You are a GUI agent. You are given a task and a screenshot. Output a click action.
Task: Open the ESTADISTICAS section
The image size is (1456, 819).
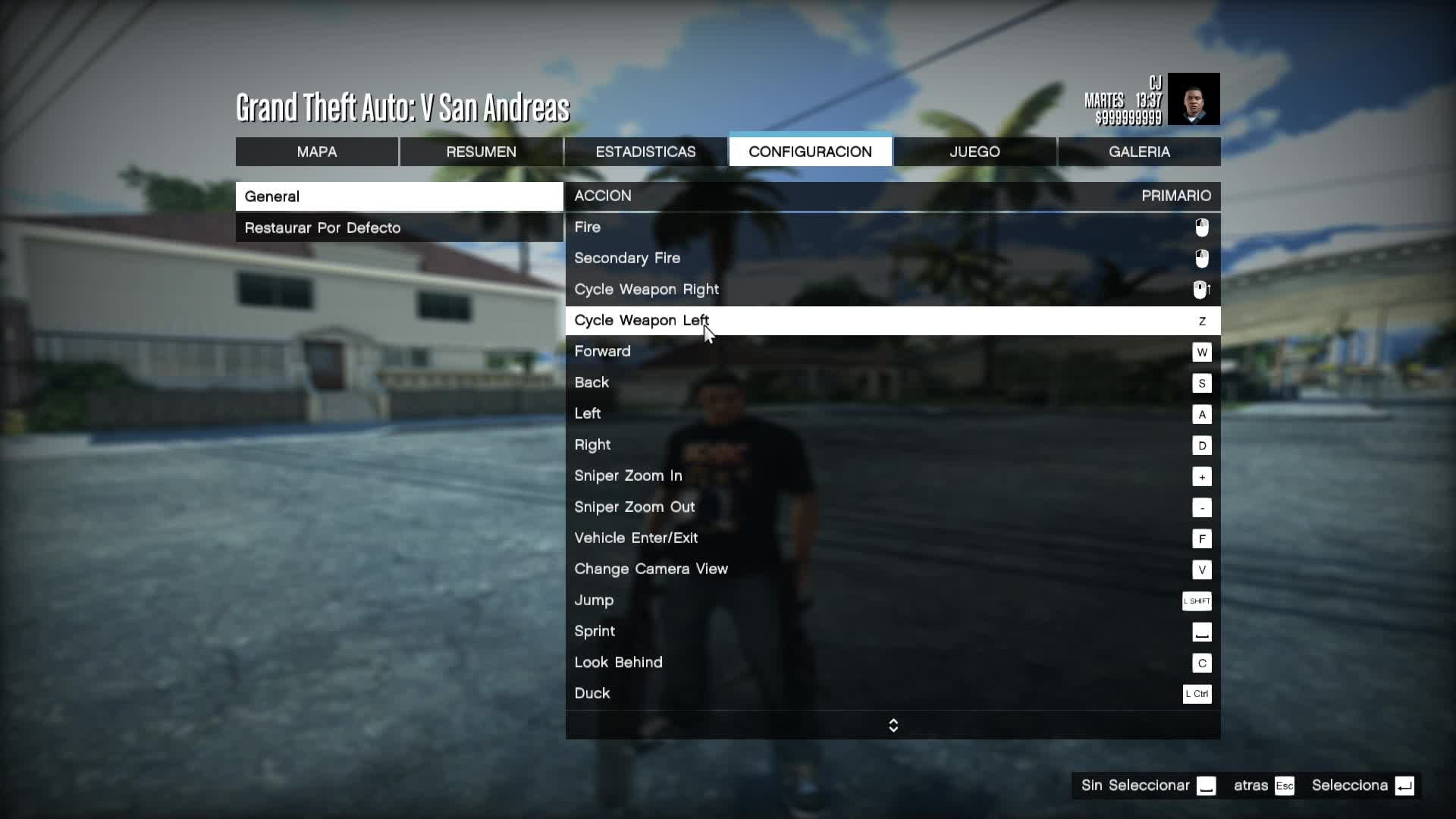645,151
